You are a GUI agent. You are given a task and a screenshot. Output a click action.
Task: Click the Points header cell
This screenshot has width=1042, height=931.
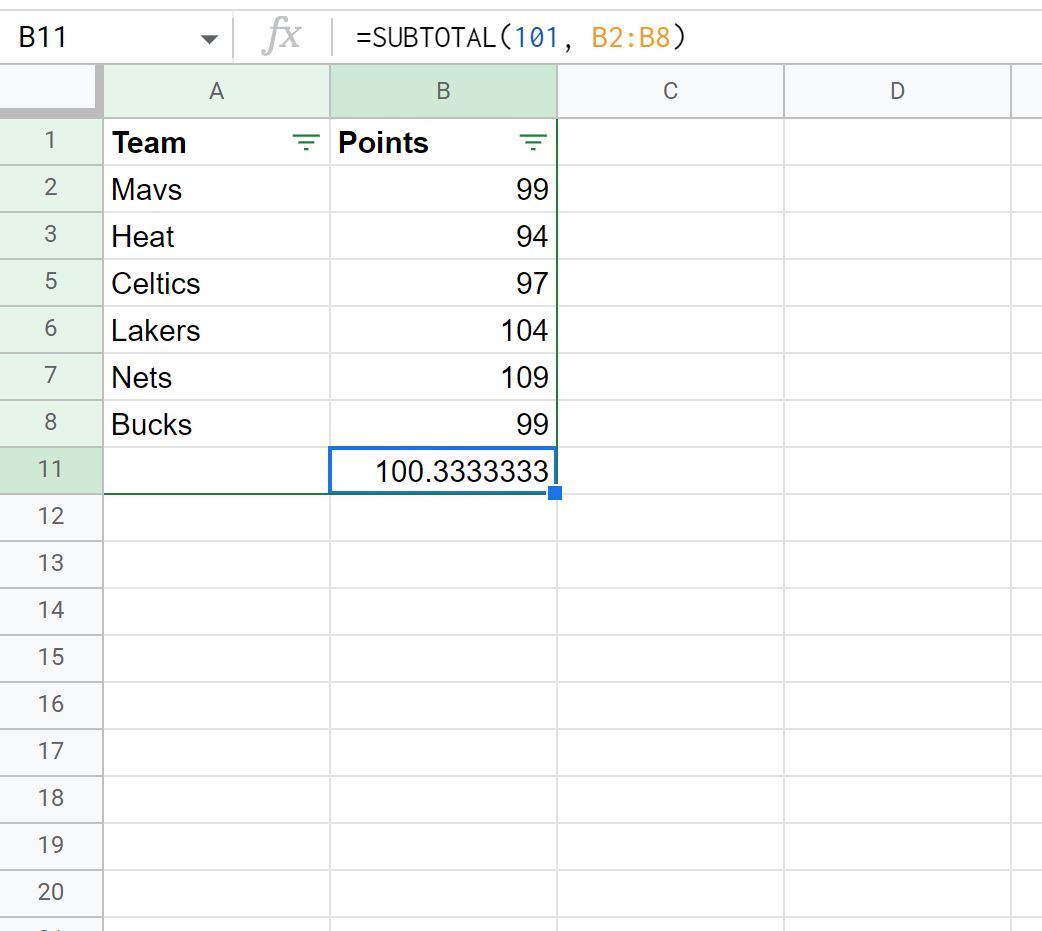[x=443, y=142]
